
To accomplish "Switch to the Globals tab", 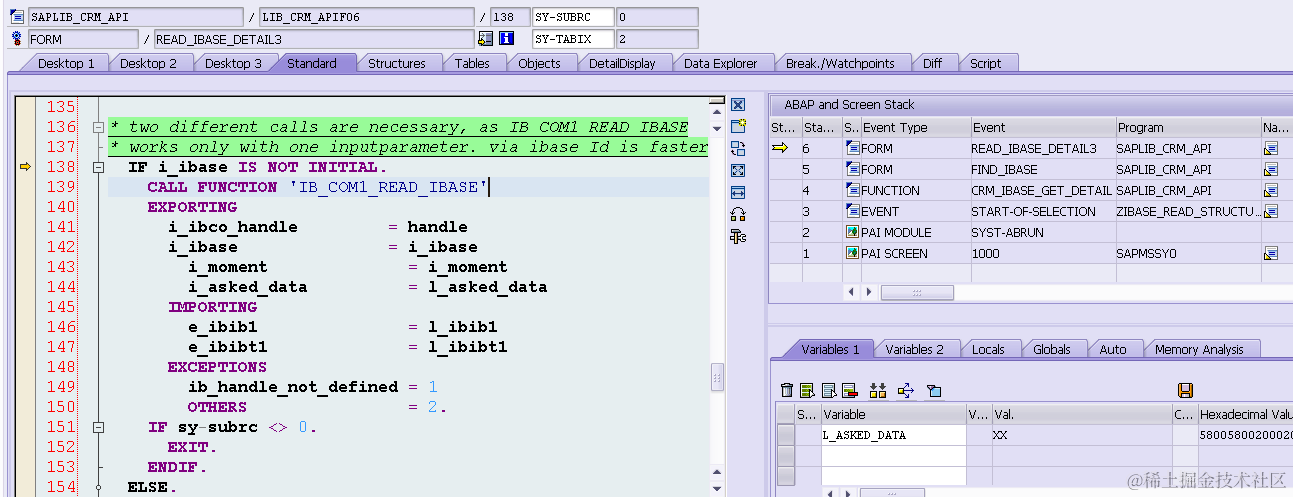I will (x=1052, y=349).
